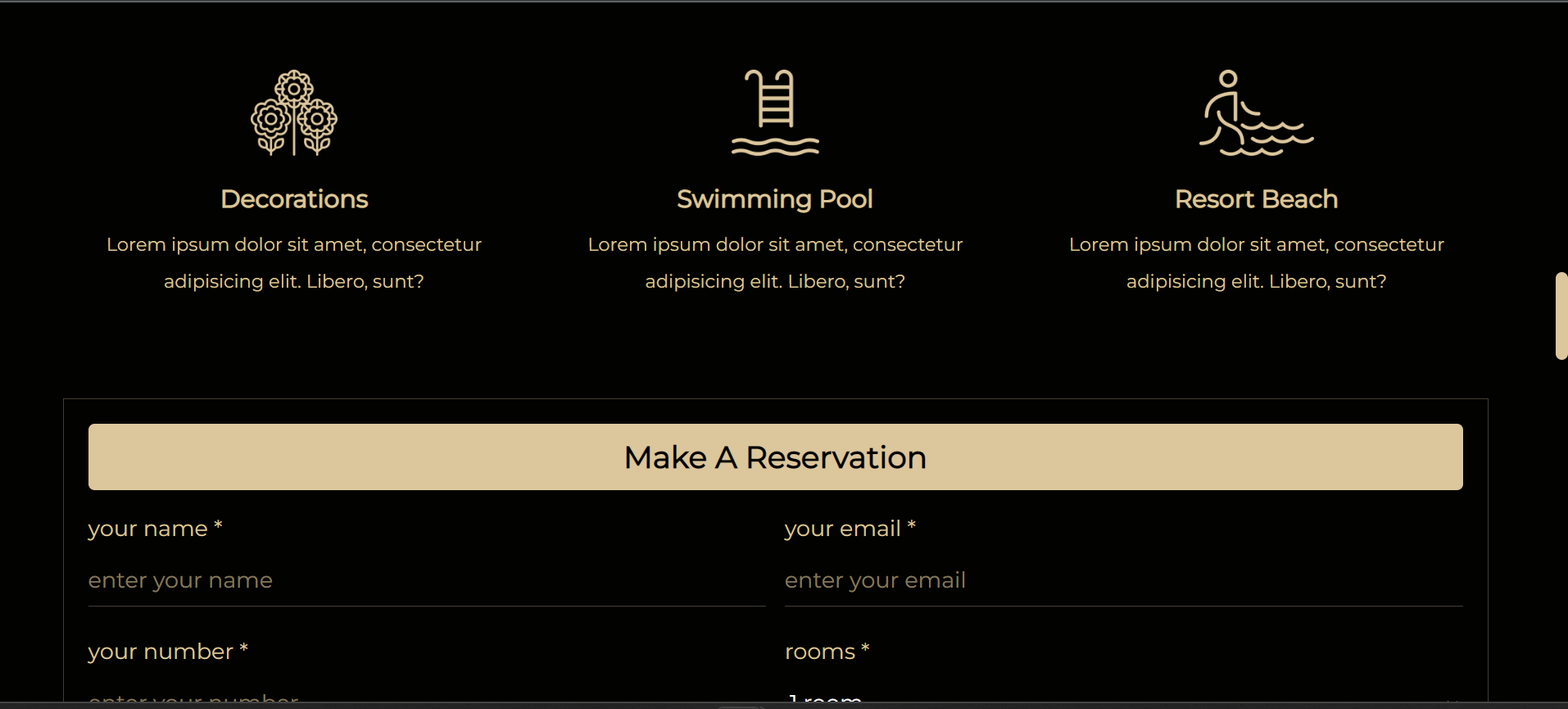Click the Make A Reservation banner
Viewport: 1568px width, 709px height.
point(775,457)
